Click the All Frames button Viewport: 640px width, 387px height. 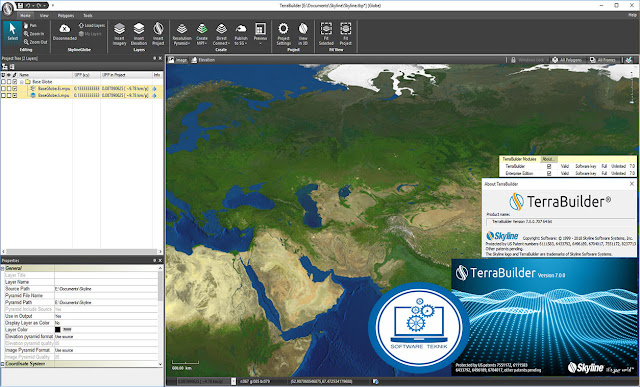tap(602, 60)
